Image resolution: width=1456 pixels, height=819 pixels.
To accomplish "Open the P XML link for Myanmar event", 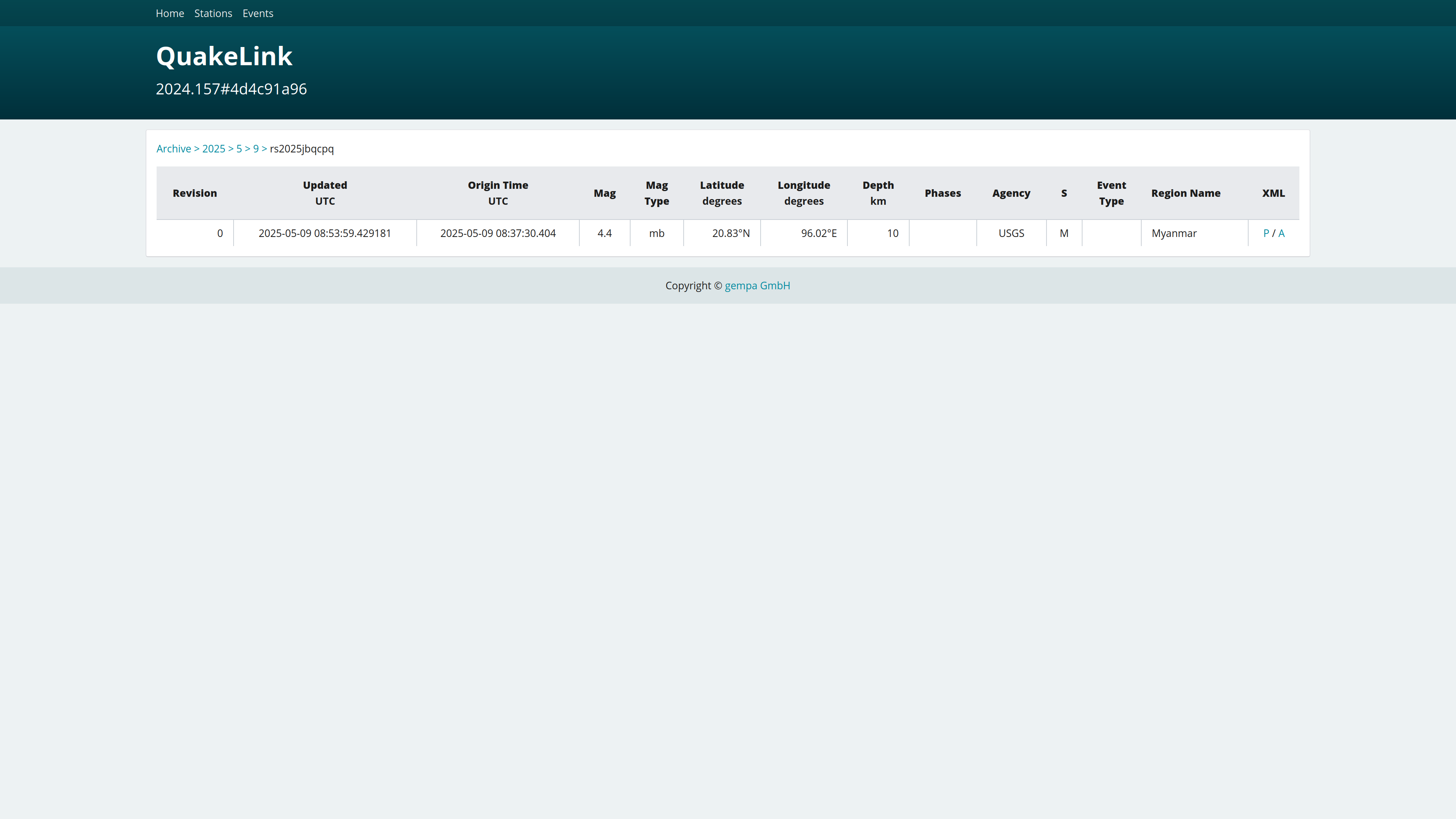I will pyautogui.click(x=1266, y=233).
